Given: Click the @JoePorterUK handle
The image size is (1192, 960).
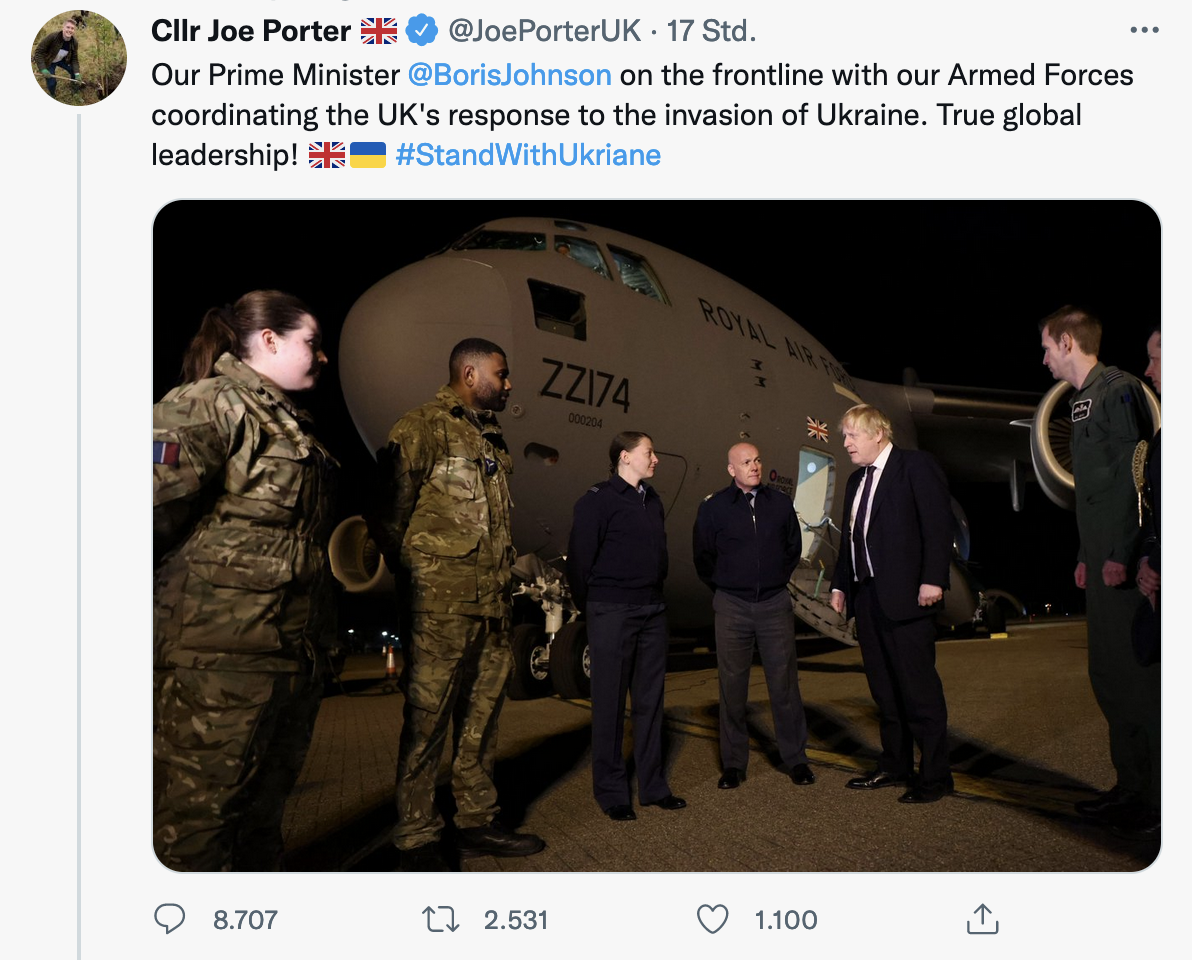Looking at the screenshot, I should [545, 31].
